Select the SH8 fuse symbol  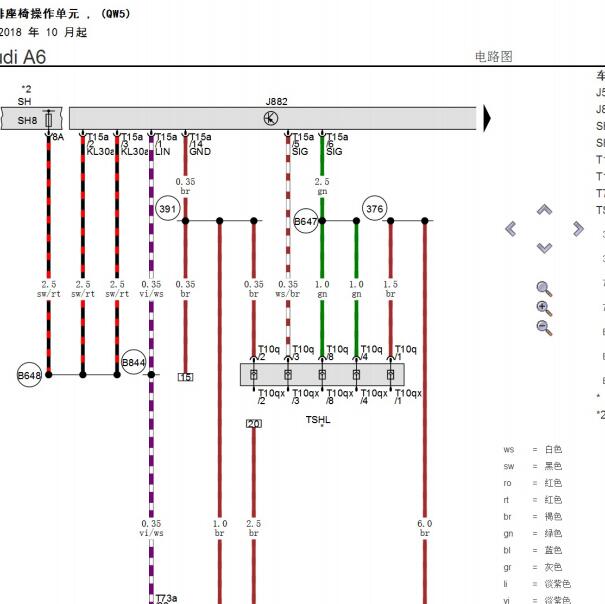[49, 119]
